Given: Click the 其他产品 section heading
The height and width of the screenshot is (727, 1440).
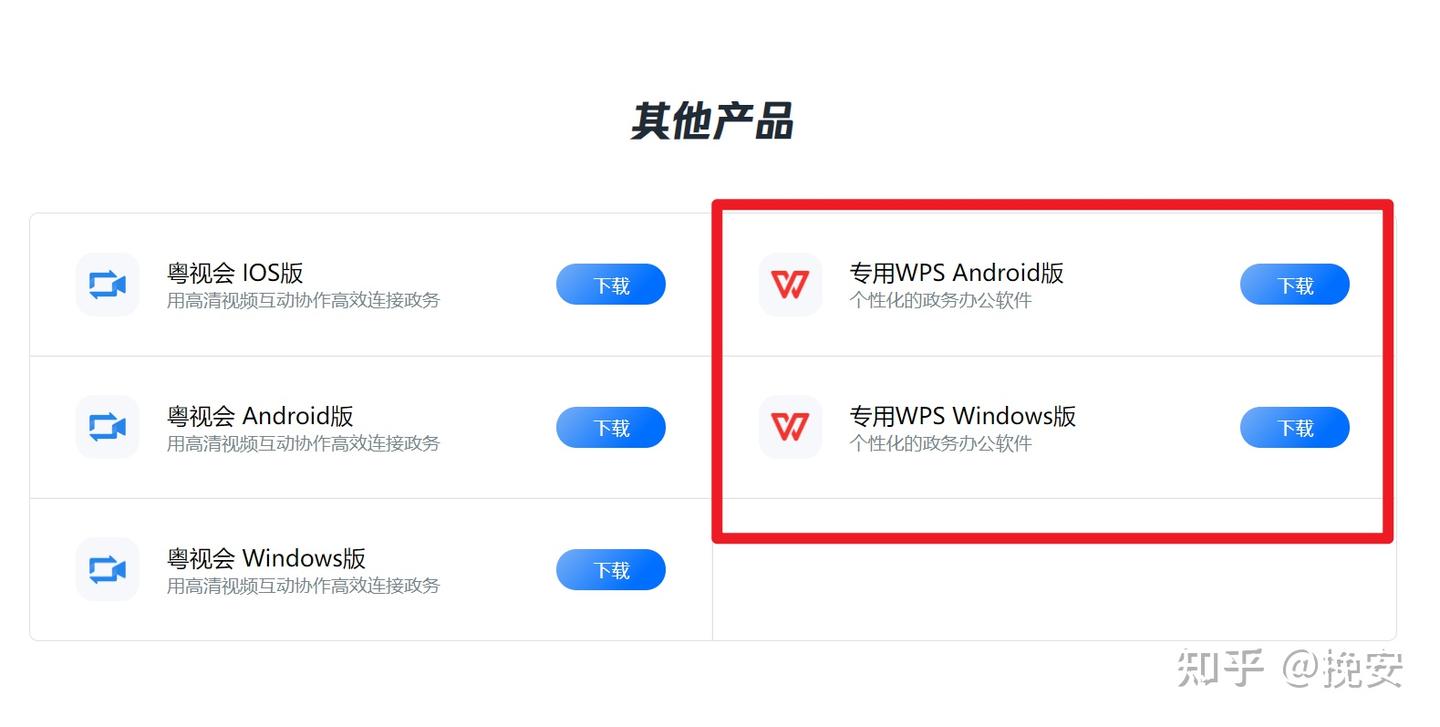Looking at the screenshot, I should point(712,121).
